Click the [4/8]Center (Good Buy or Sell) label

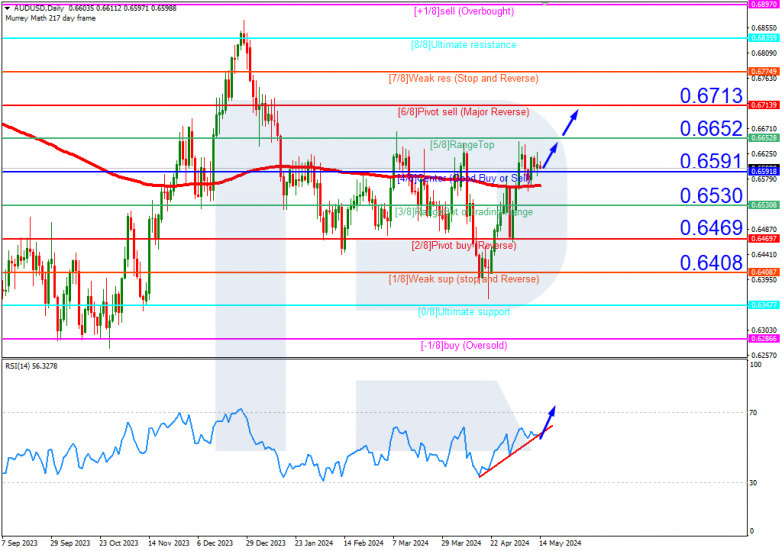[464, 178]
